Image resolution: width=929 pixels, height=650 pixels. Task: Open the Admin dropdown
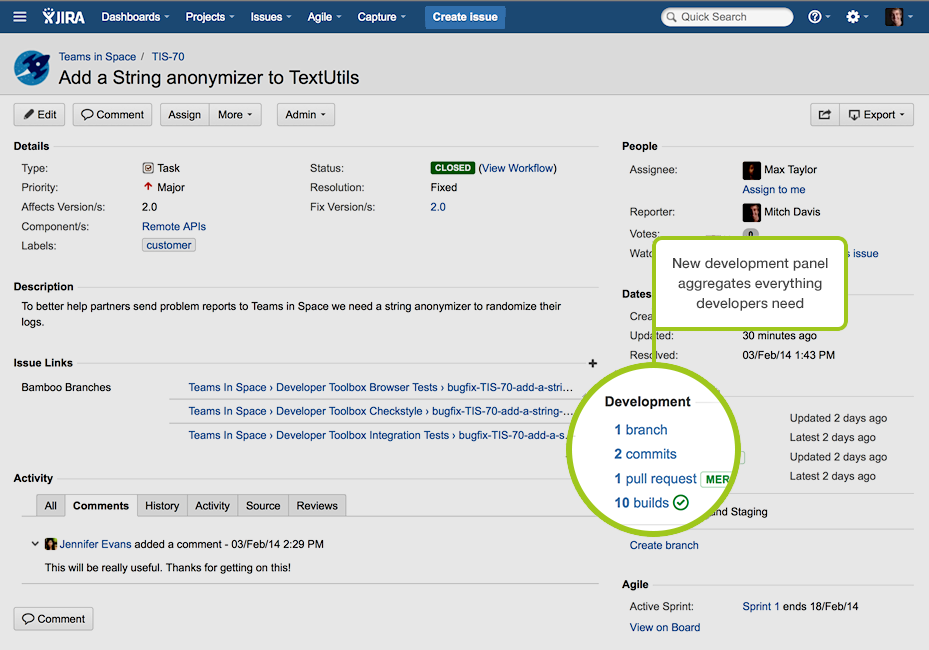pos(306,114)
